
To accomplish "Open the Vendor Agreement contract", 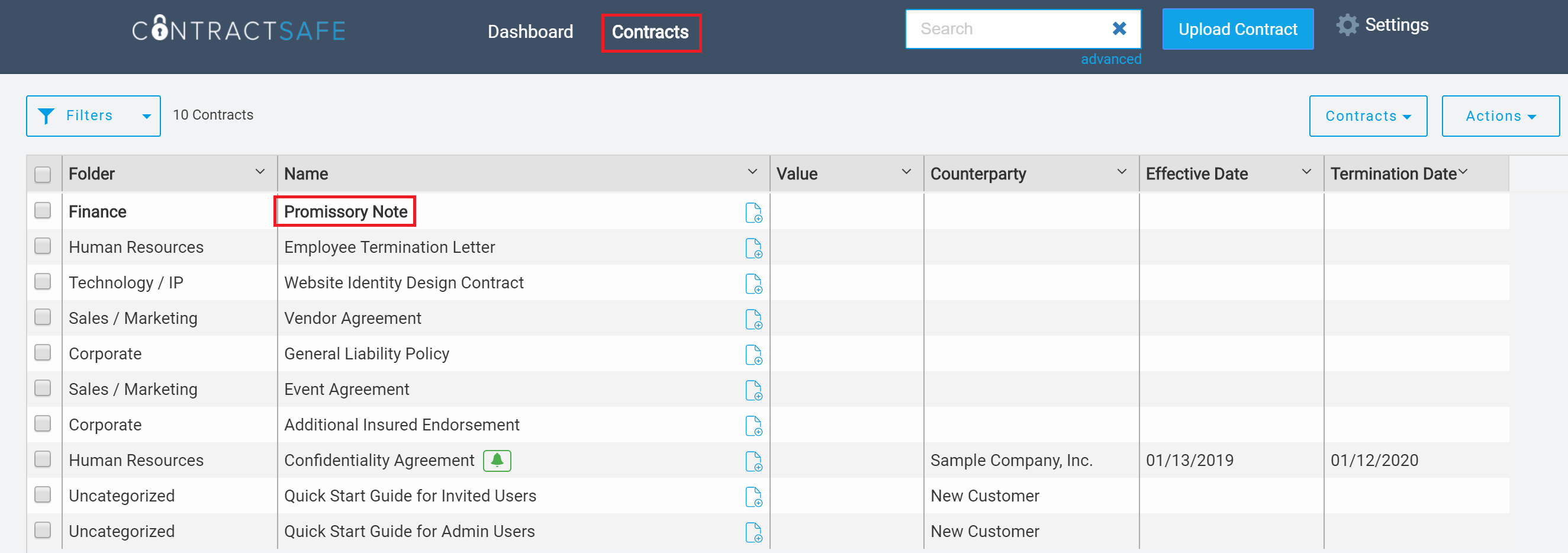I will [352, 318].
